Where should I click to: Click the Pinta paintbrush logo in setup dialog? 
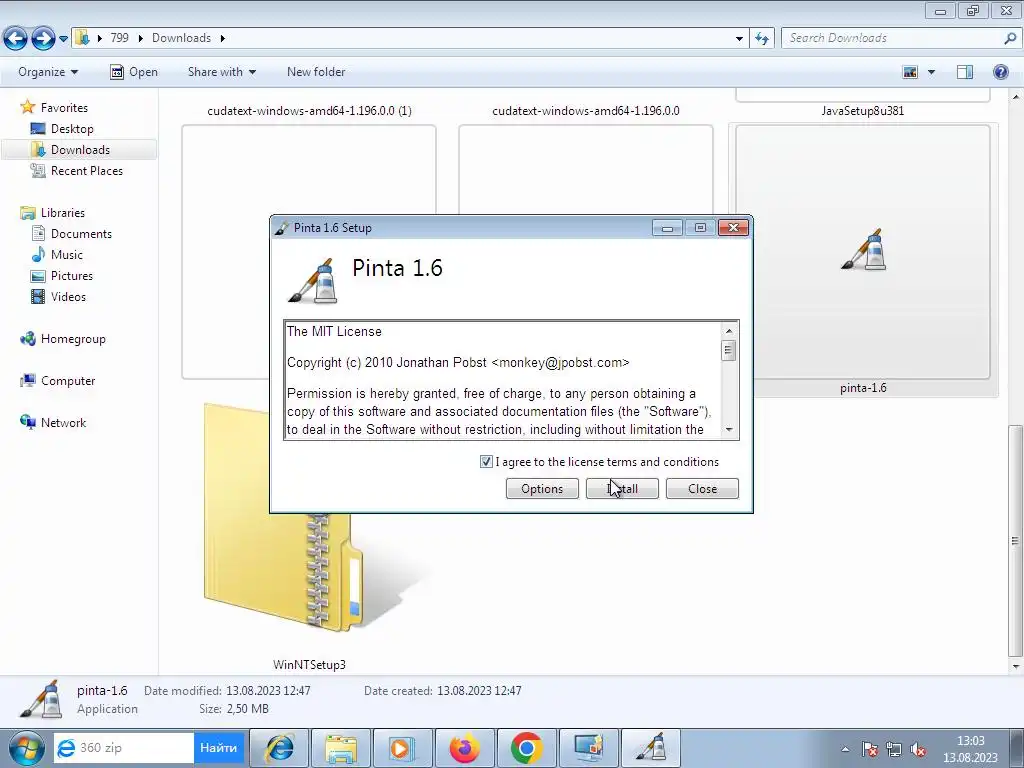point(313,281)
